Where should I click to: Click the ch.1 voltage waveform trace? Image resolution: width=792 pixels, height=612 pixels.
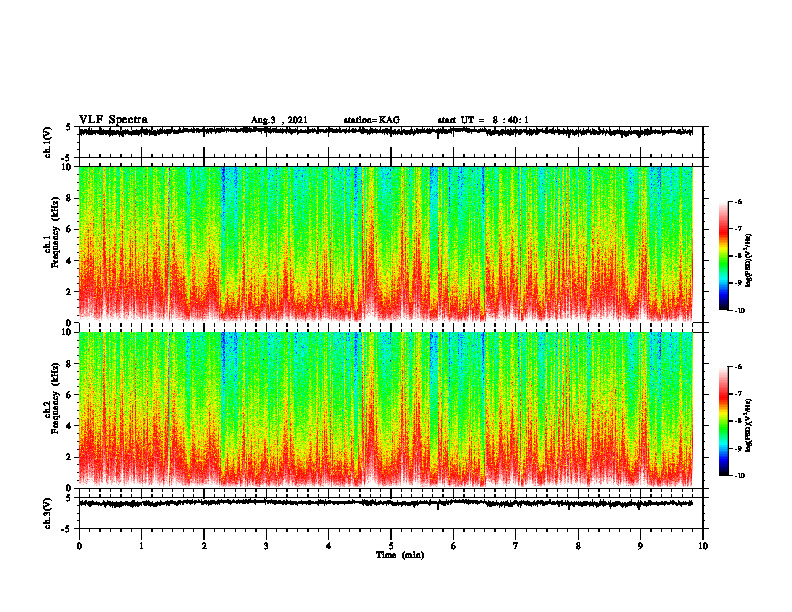pos(385,131)
